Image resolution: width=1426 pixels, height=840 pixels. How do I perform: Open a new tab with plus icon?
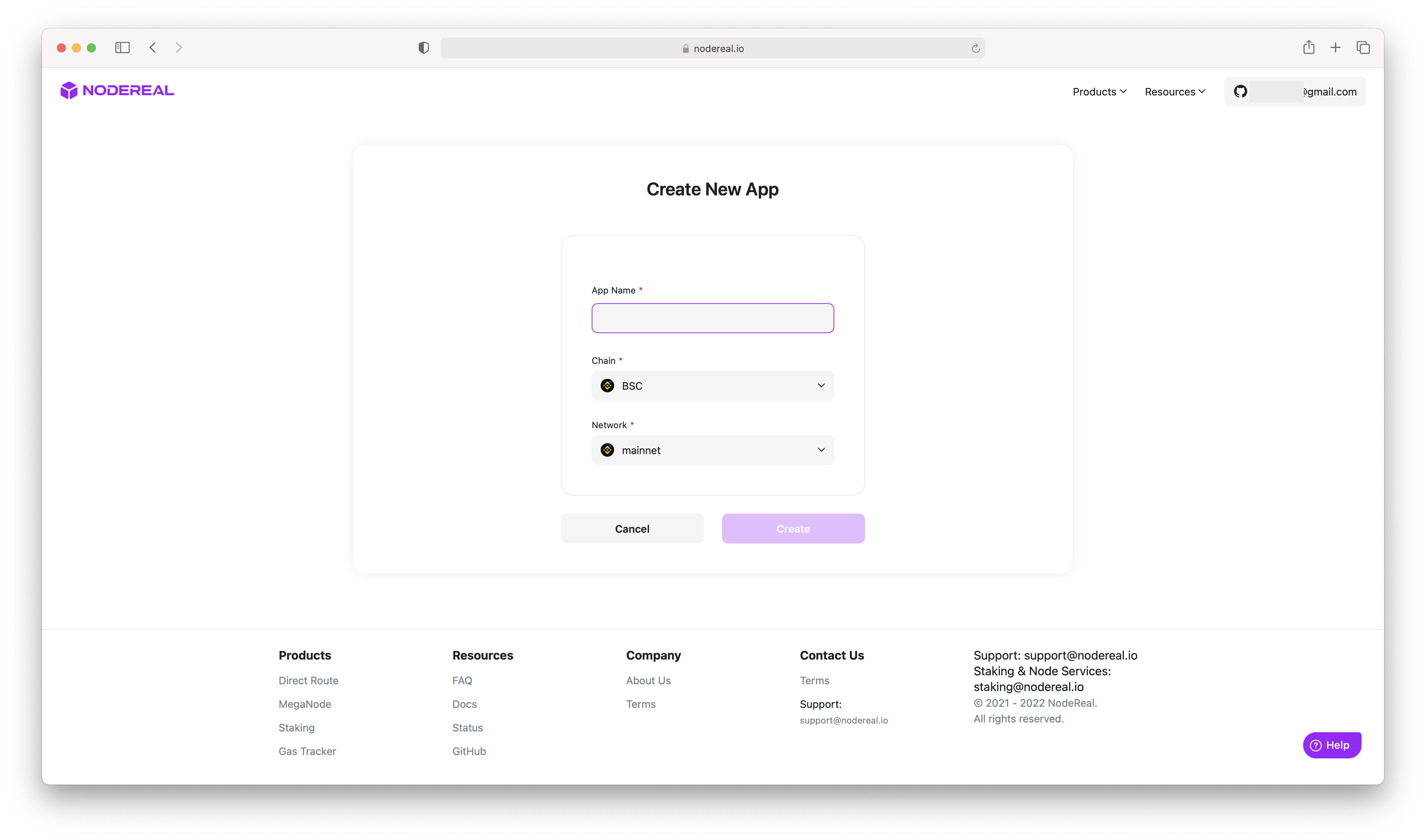tap(1335, 48)
